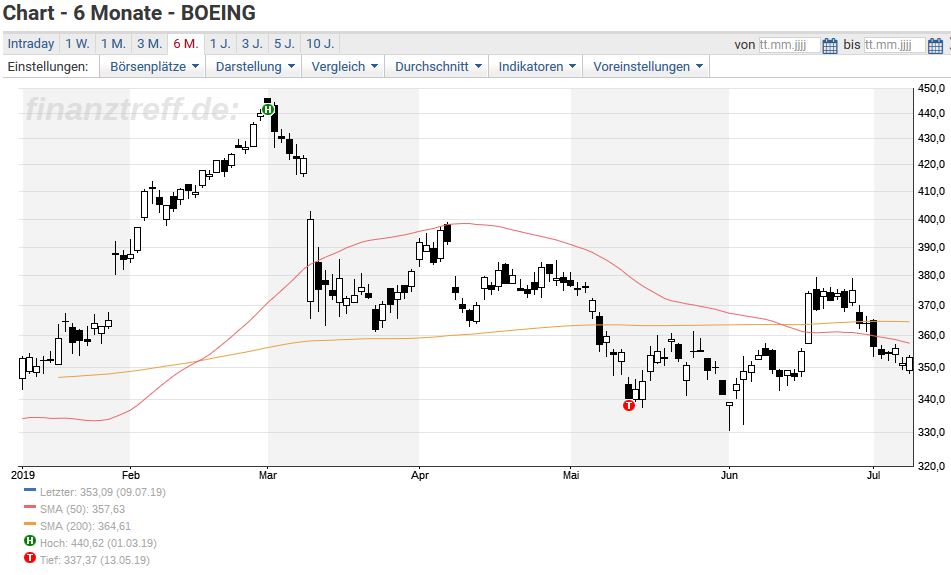Open the Börsenplätze dropdown

coord(154,67)
